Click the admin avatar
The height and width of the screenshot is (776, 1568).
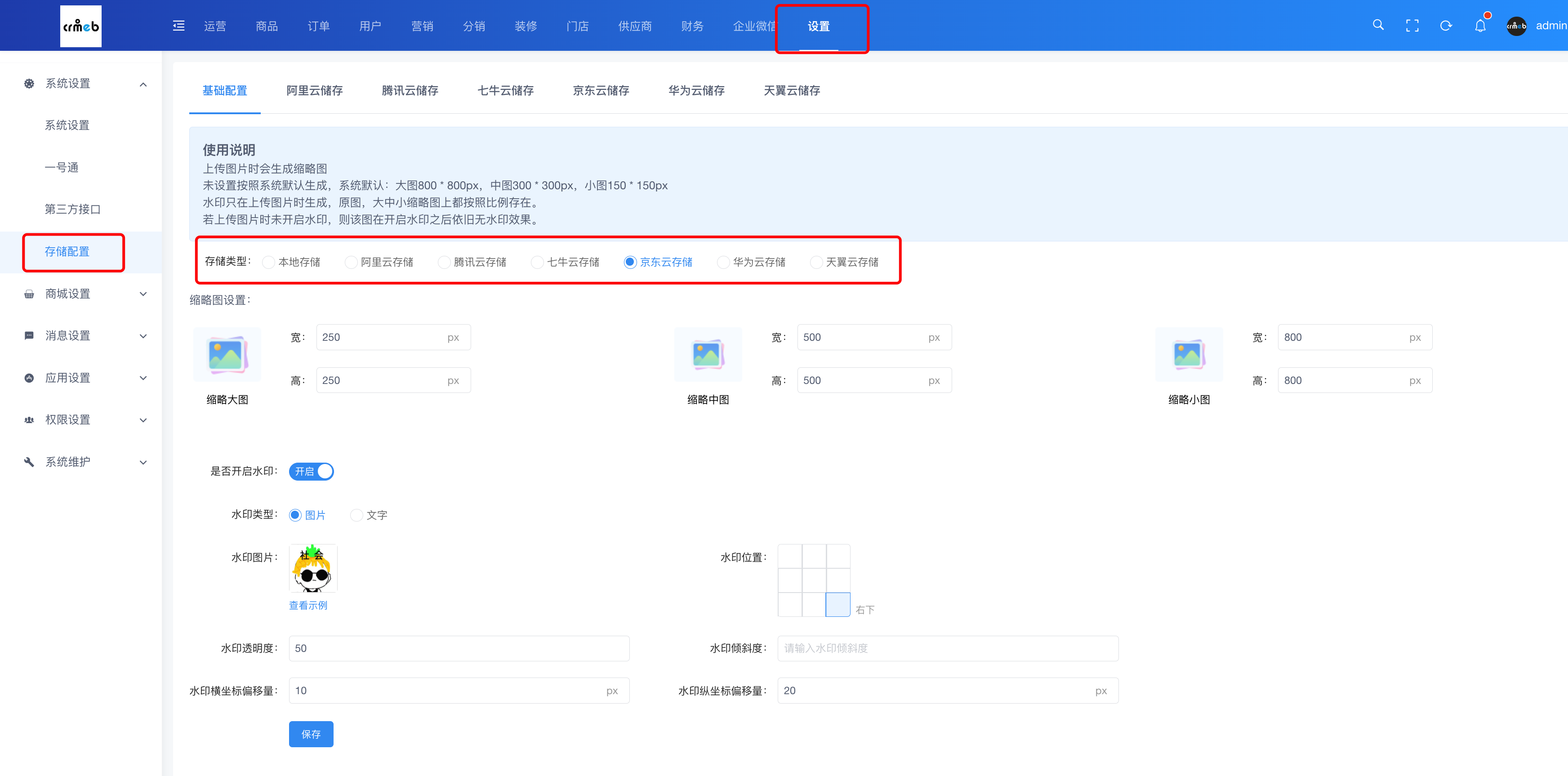1516,26
